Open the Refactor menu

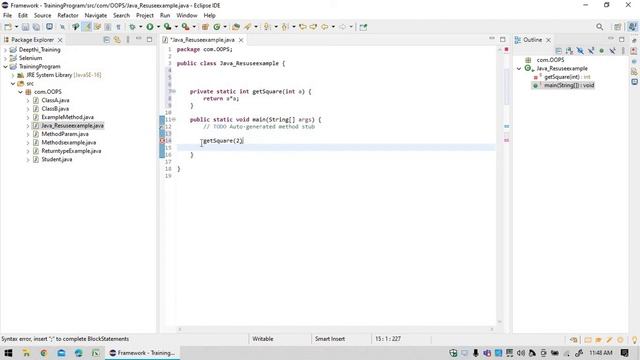click(68, 16)
